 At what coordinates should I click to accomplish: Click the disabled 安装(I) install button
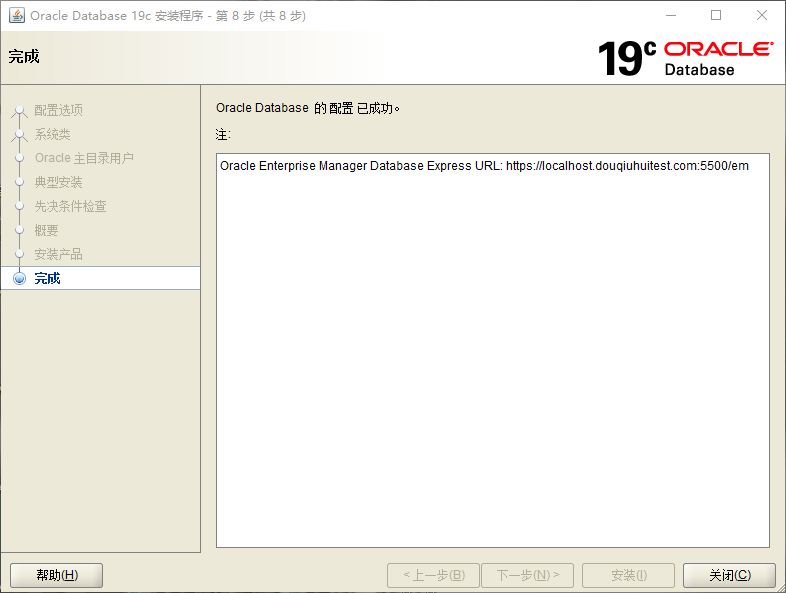(628, 575)
